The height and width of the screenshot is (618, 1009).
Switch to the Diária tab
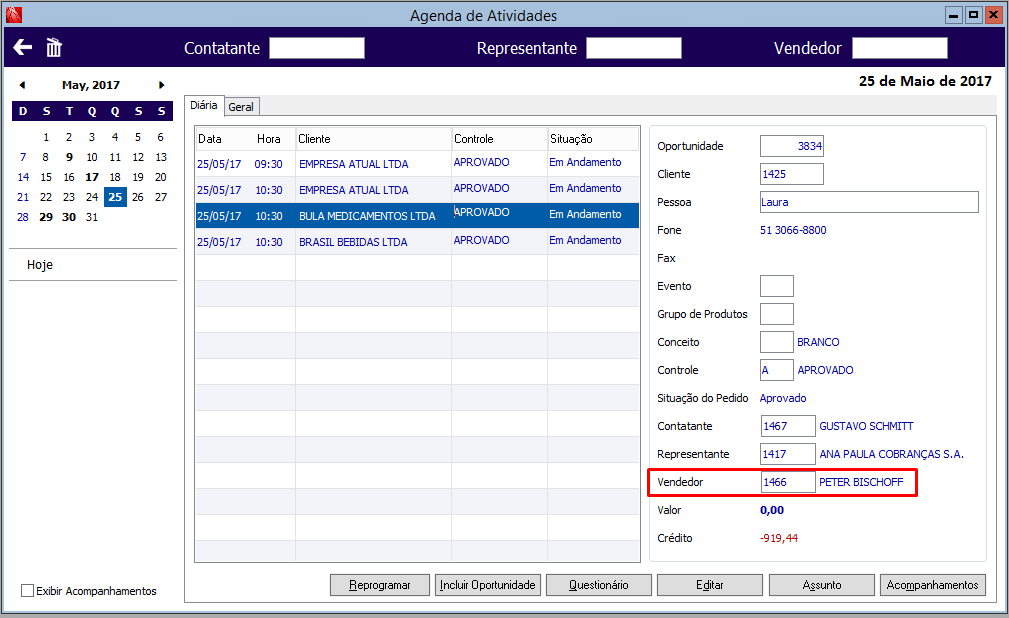click(x=204, y=106)
